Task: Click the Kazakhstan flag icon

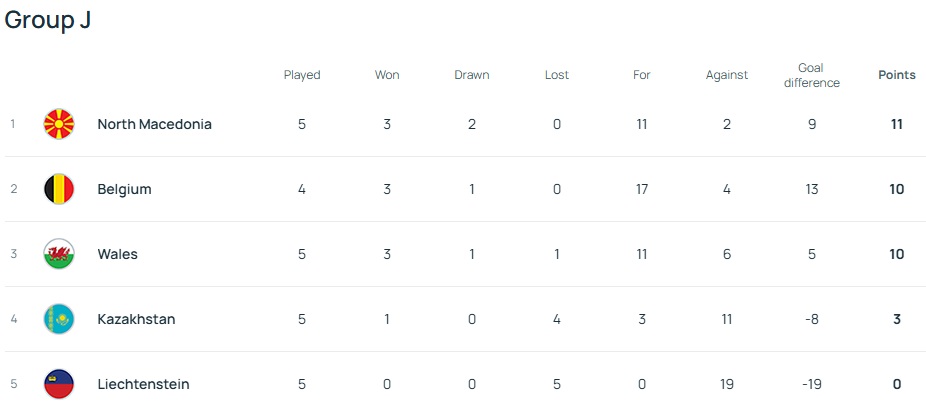Action: [59, 319]
